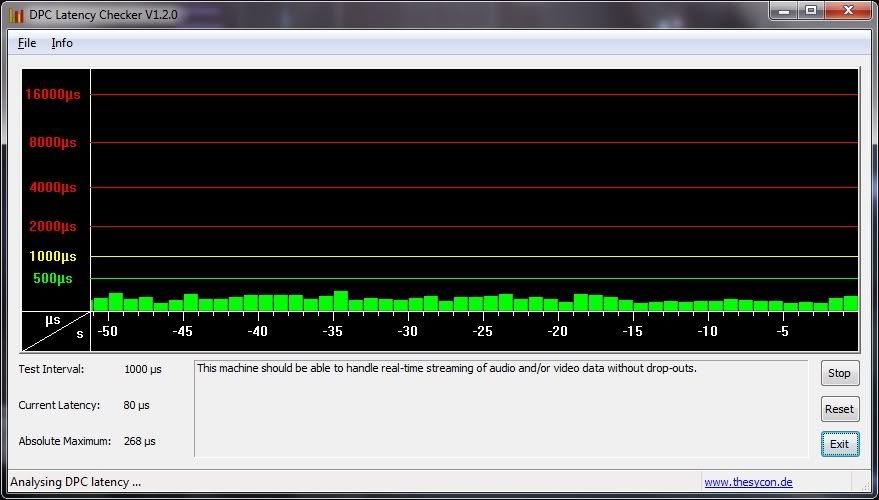
Task: Open the File menu
Action: (27, 43)
